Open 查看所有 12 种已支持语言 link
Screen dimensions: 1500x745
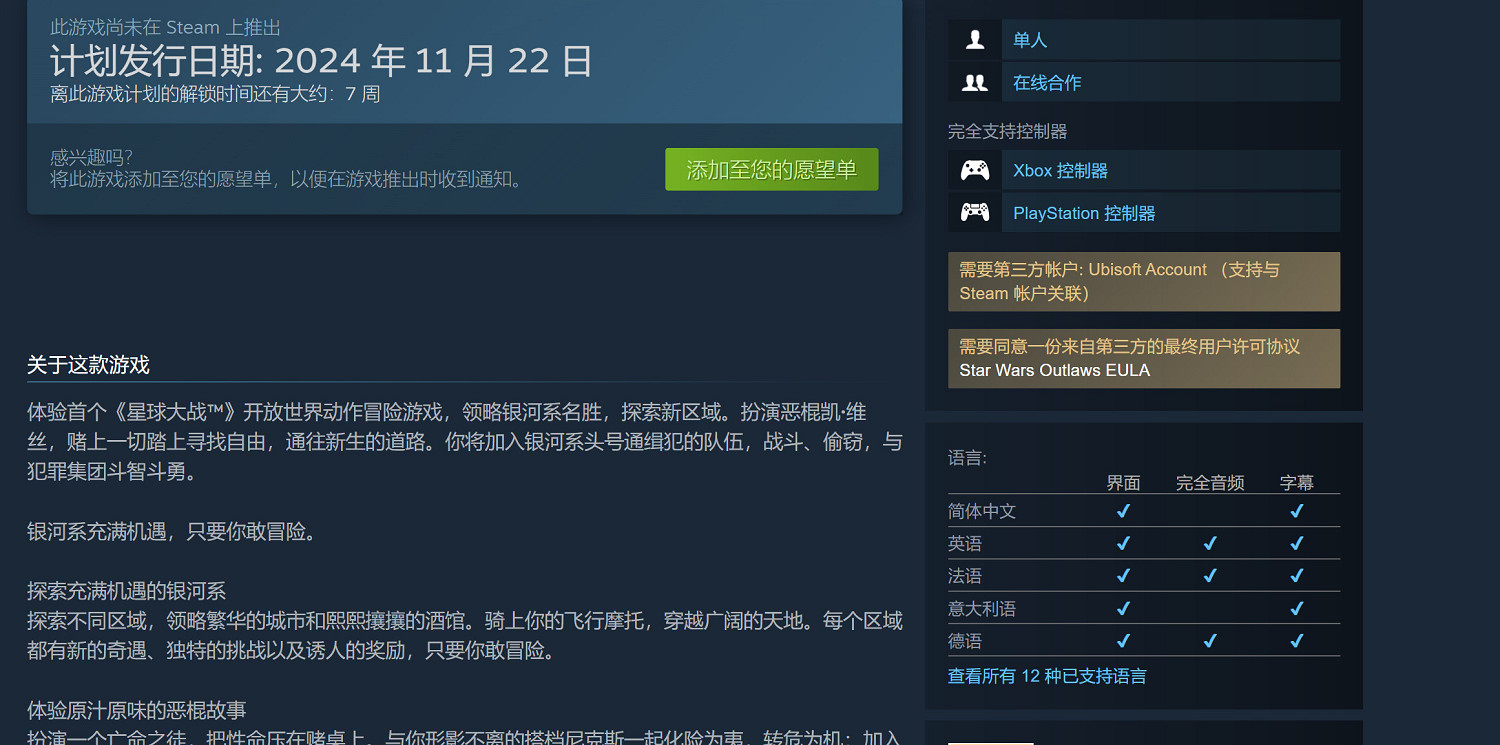pyautogui.click(x=1046, y=676)
